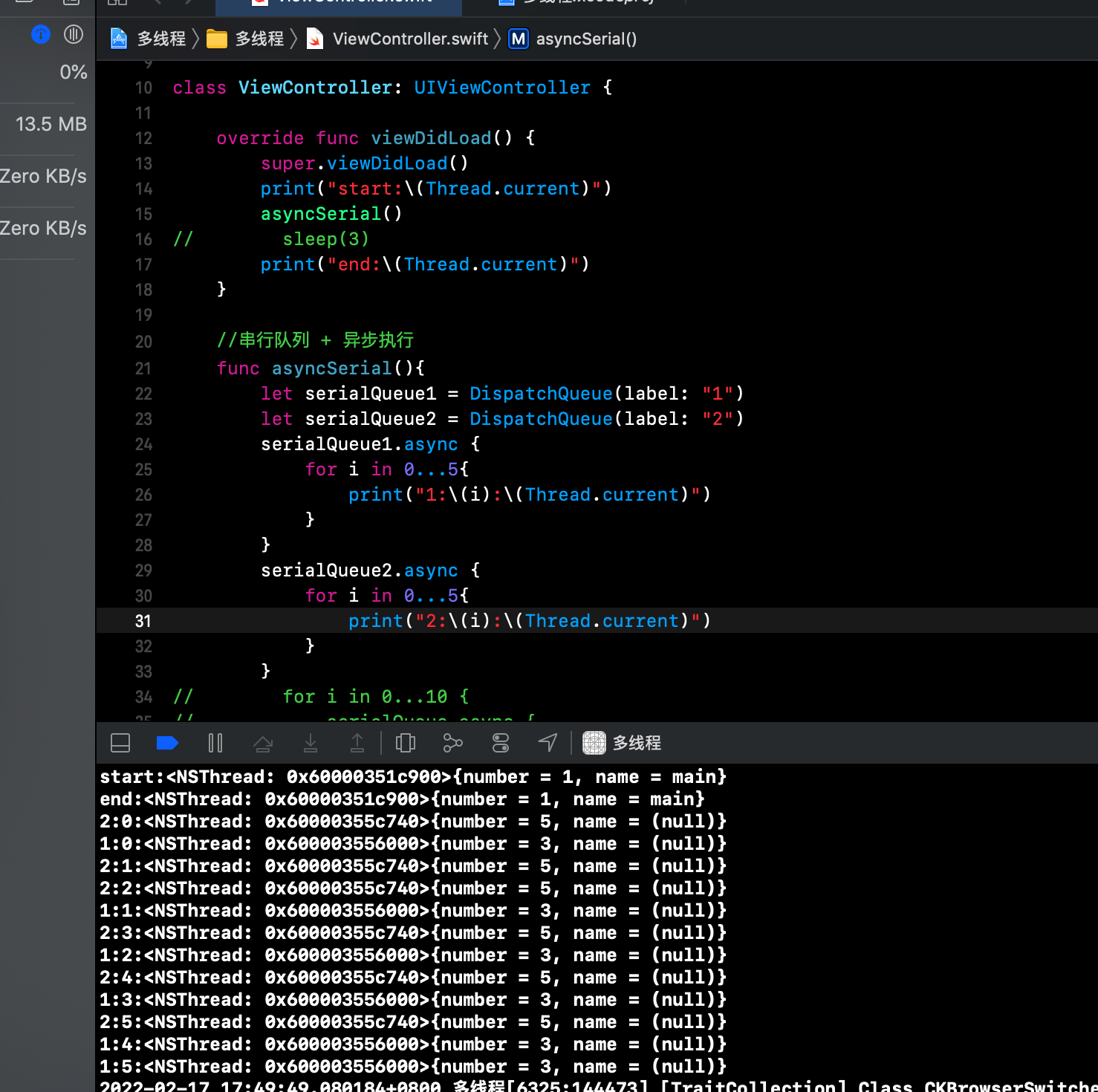Click the asyncSerial() call on line 15
1098x1092 pixels.
point(331,214)
